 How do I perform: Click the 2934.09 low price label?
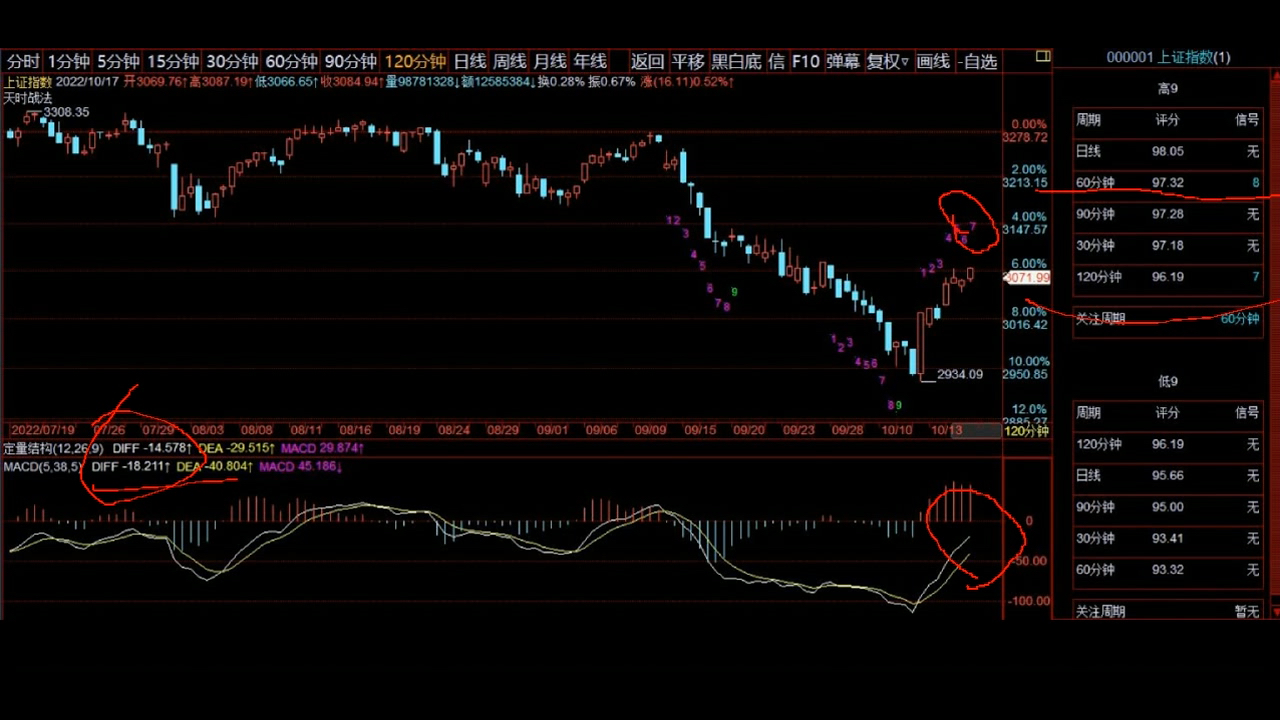(x=960, y=375)
